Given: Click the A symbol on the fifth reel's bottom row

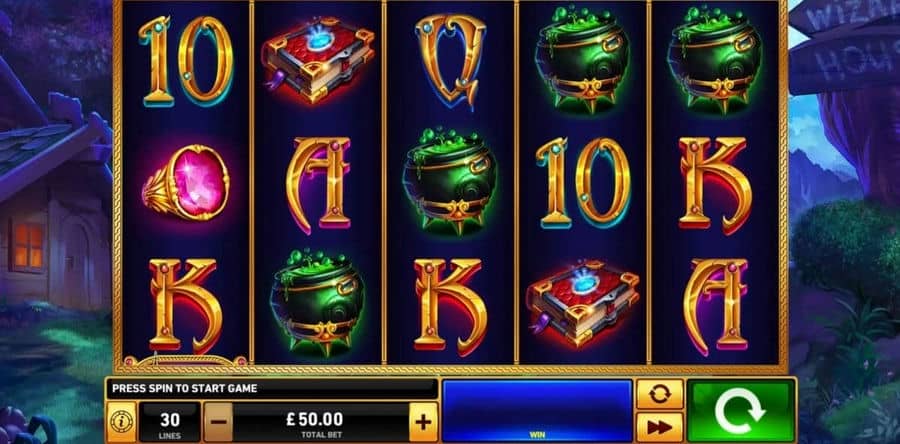Looking at the screenshot, I should tap(715, 306).
